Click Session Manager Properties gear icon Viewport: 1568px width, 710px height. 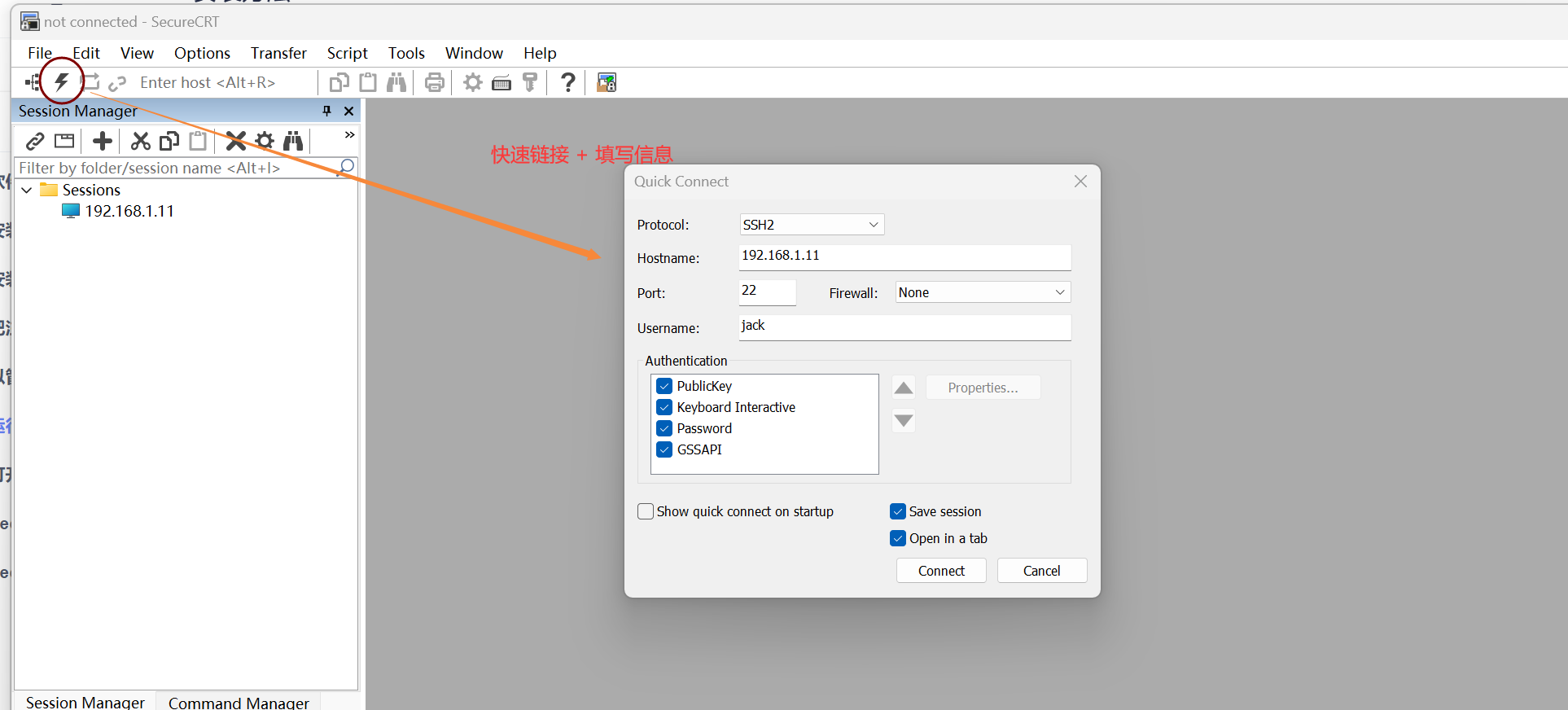pos(265,142)
